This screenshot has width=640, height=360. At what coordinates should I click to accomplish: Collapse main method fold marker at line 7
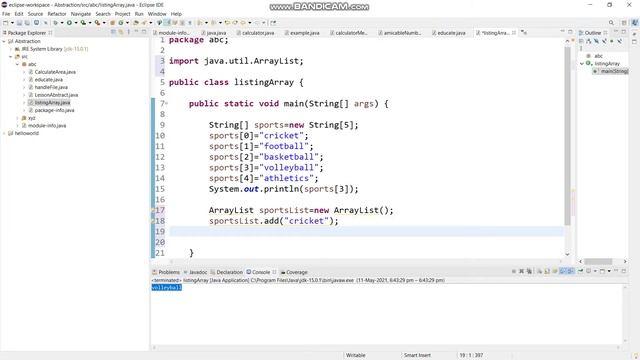[167, 104]
